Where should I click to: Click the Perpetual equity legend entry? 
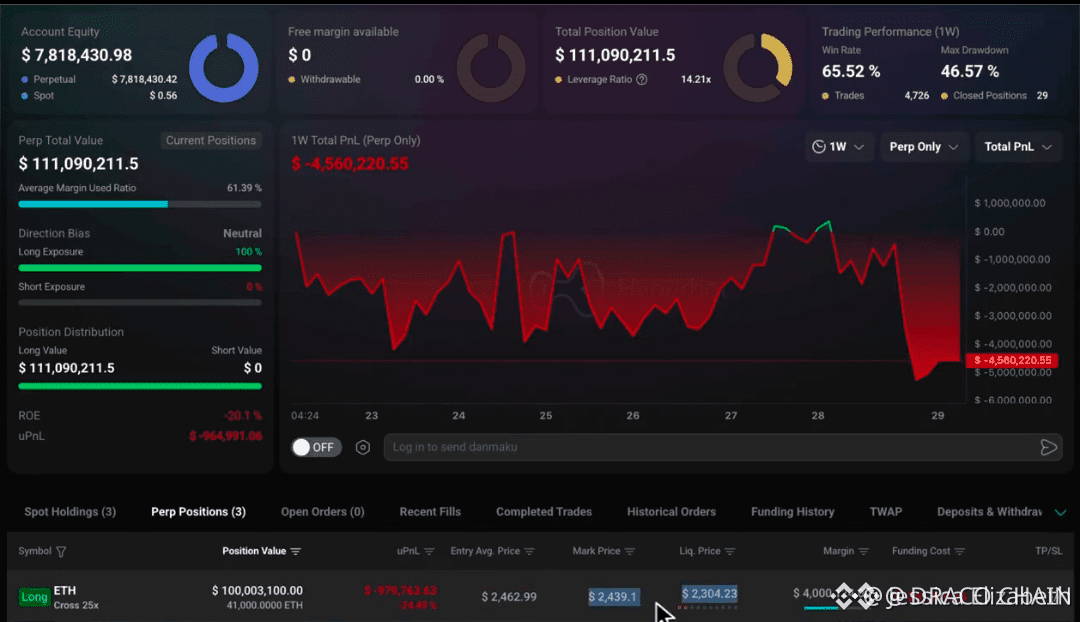(x=98, y=79)
